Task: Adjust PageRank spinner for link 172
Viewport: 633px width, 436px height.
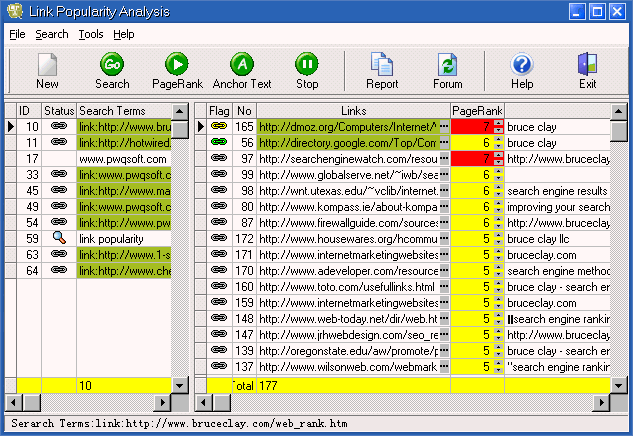Action: coord(499,239)
